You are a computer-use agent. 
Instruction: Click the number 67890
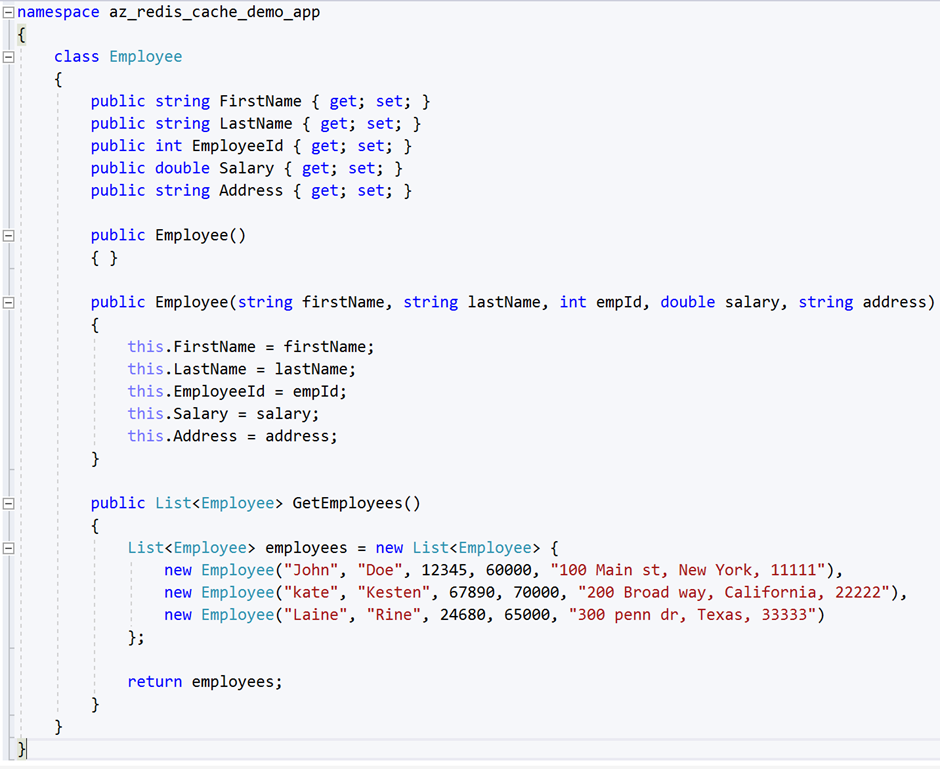472,593
